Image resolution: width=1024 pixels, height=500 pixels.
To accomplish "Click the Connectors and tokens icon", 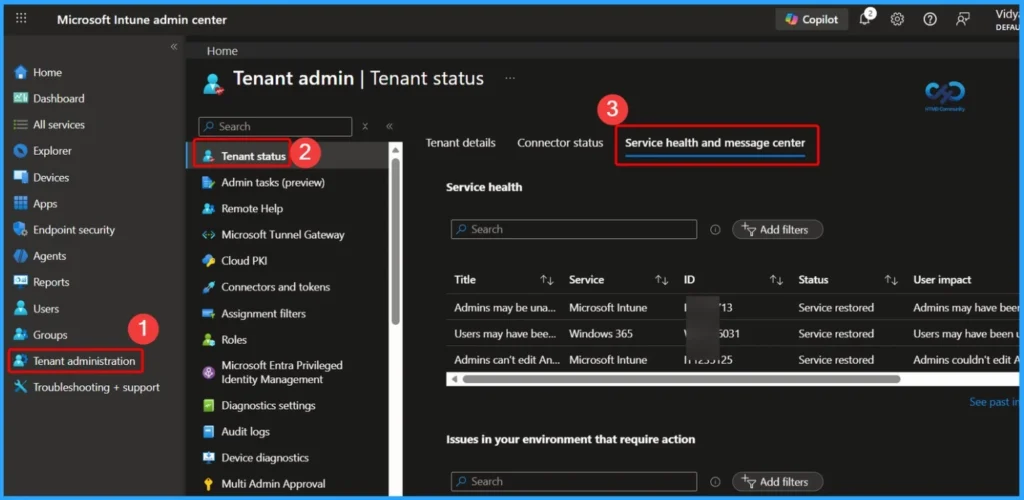I will (x=208, y=287).
